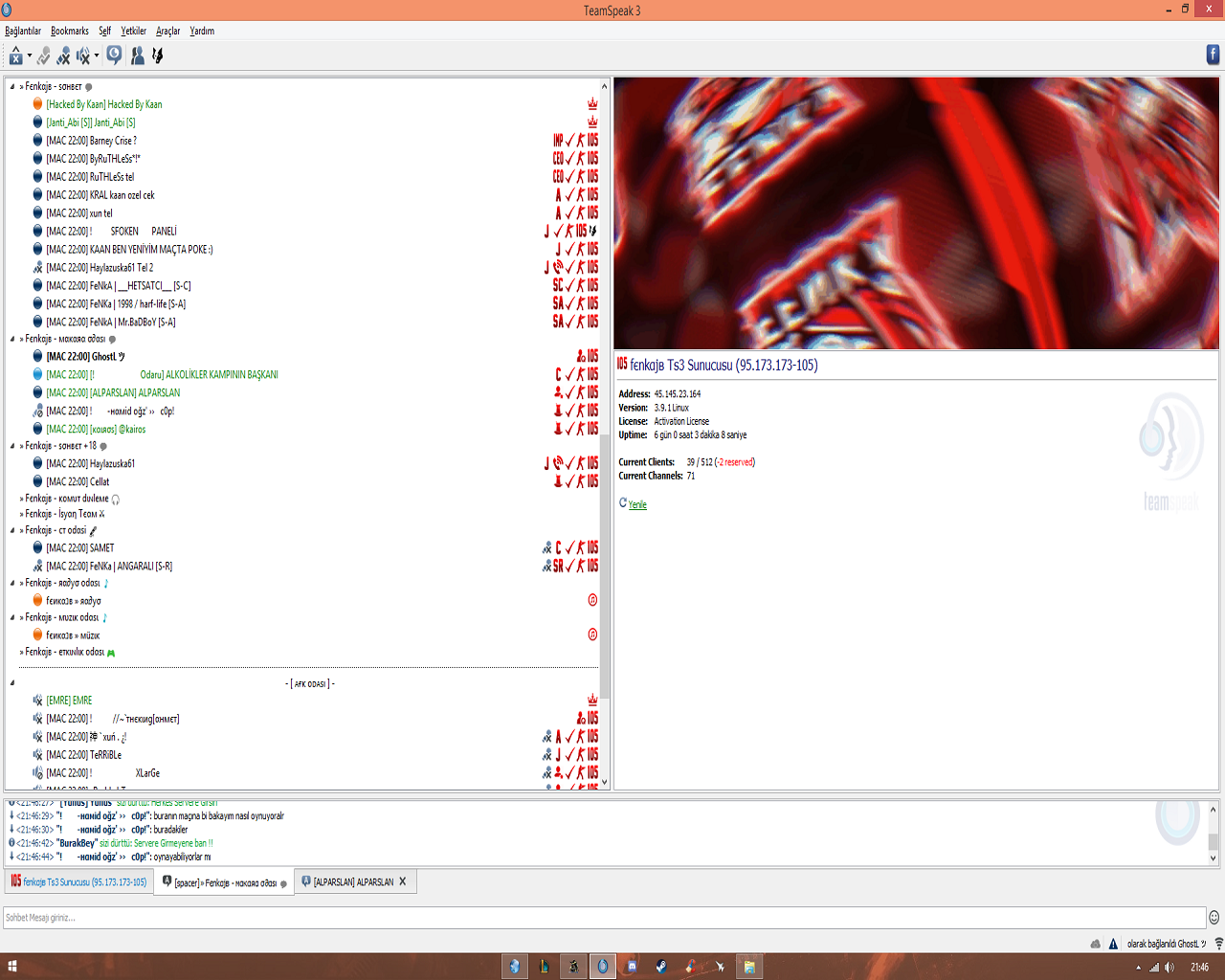Open Steam from the taskbar

[x=660, y=967]
